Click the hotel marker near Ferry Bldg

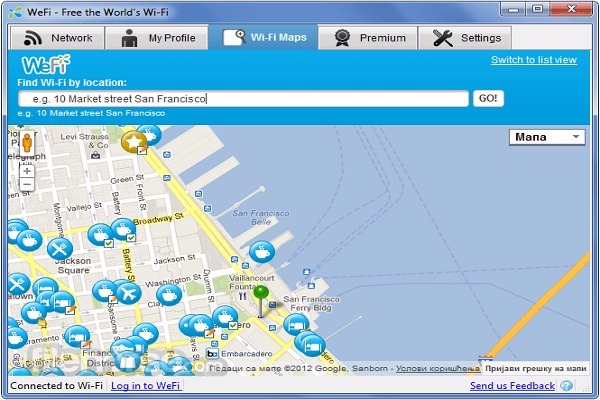[296, 325]
